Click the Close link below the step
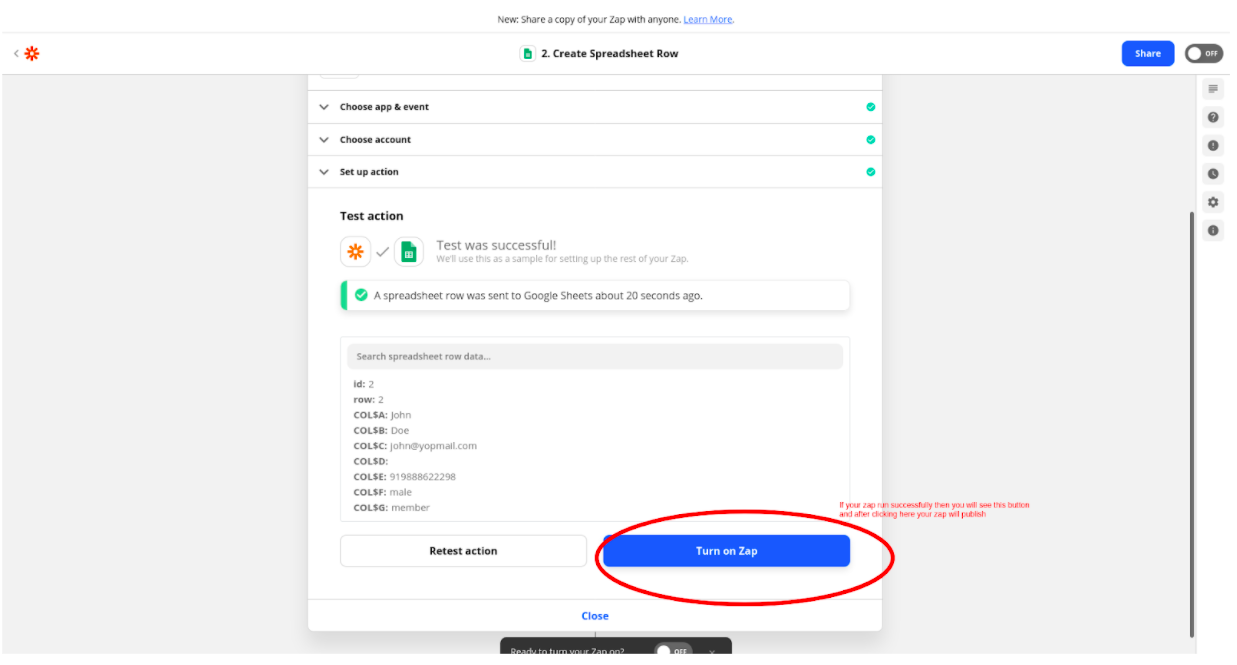The height and width of the screenshot is (665, 1237). point(595,616)
